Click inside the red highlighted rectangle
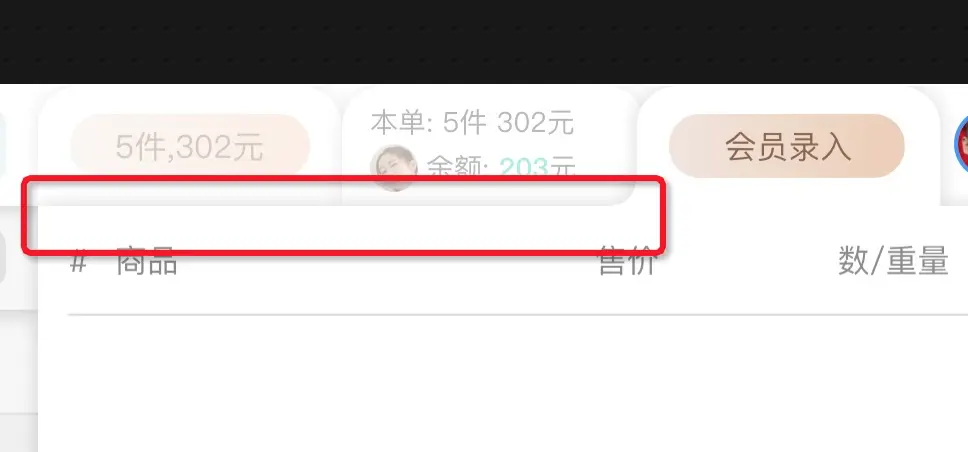This screenshot has width=968, height=452. pyautogui.click(x=343, y=215)
